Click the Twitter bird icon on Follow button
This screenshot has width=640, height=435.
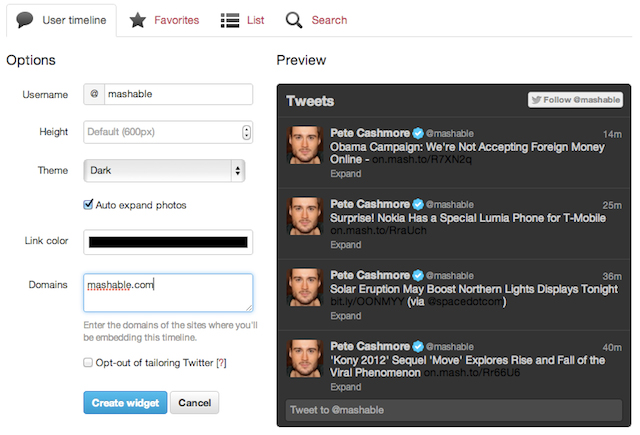[x=537, y=100]
